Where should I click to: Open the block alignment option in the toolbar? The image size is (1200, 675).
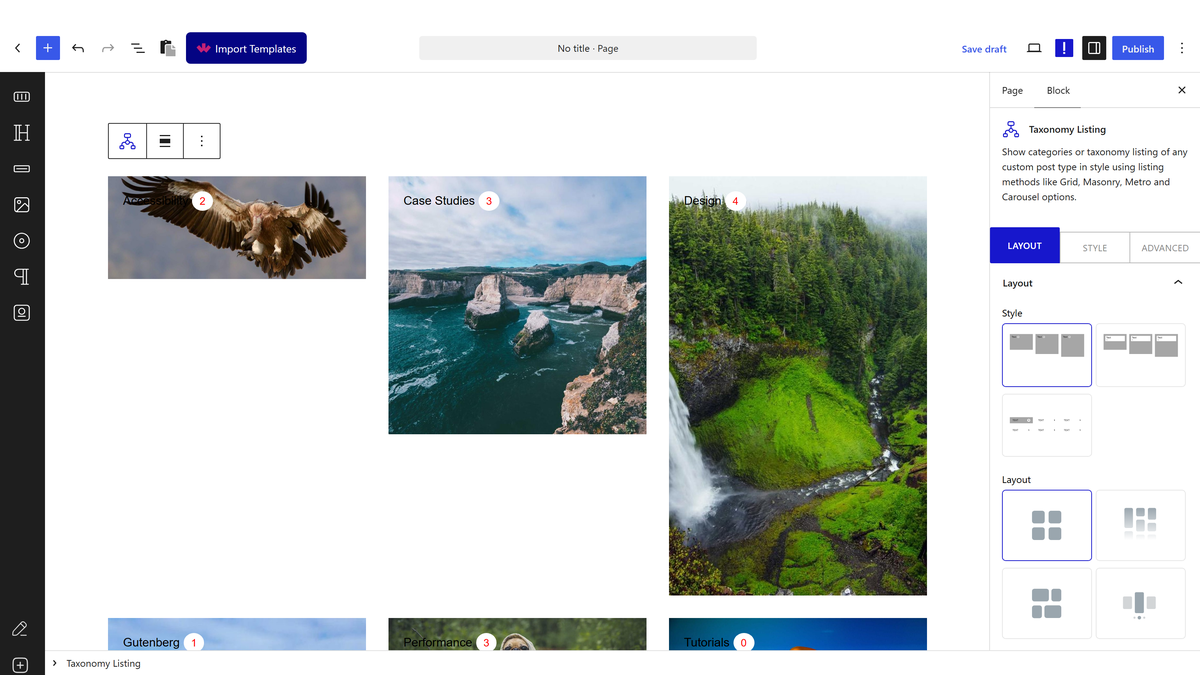coord(165,141)
